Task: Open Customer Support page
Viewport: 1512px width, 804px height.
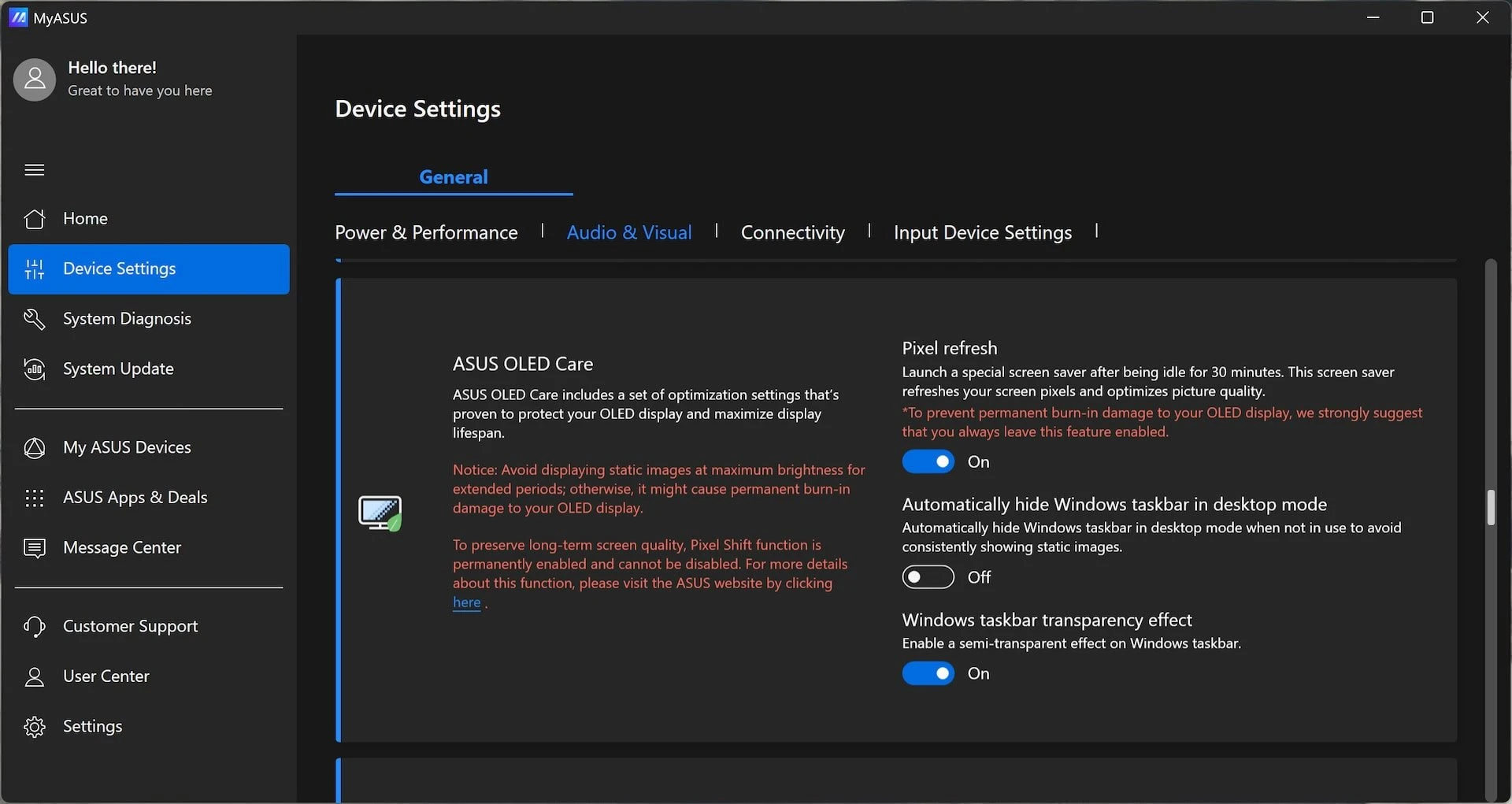Action: 149,627
